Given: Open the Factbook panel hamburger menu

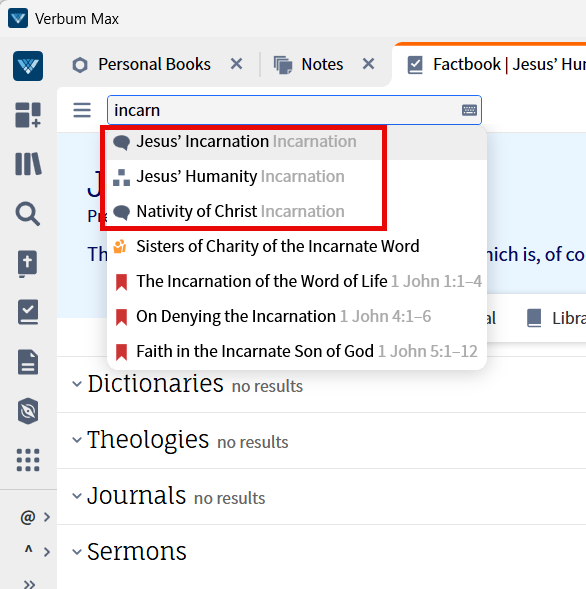Looking at the screenshot, I should [x=82, y=110].
